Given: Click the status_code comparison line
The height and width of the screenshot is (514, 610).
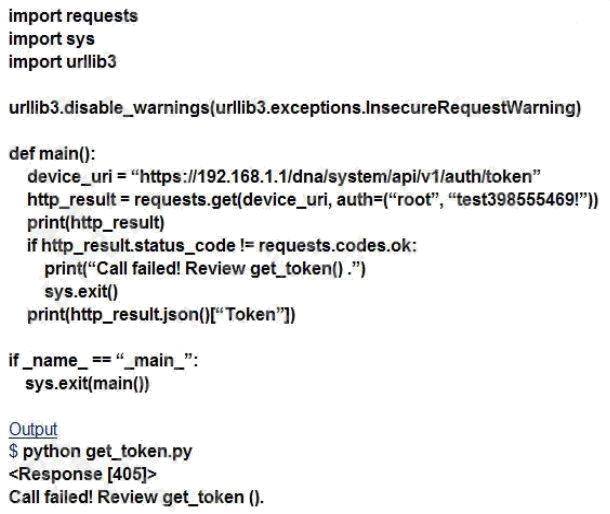Looking at the screenshot, I should [x=222, y=246].
